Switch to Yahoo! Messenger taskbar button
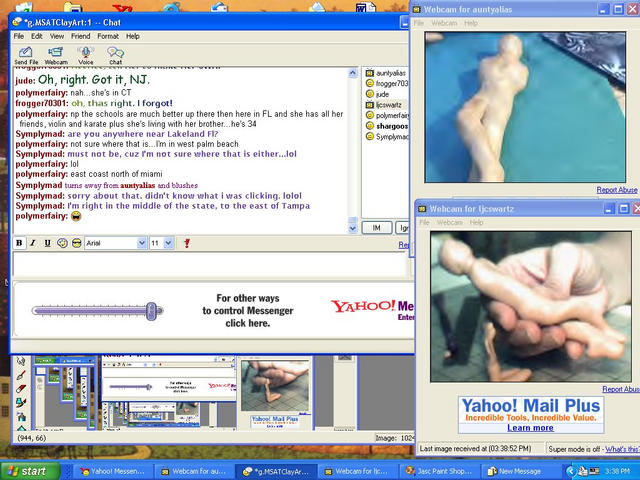Viewport: 640px width, 480px height. pyautogui.click(x=112, y=471)
